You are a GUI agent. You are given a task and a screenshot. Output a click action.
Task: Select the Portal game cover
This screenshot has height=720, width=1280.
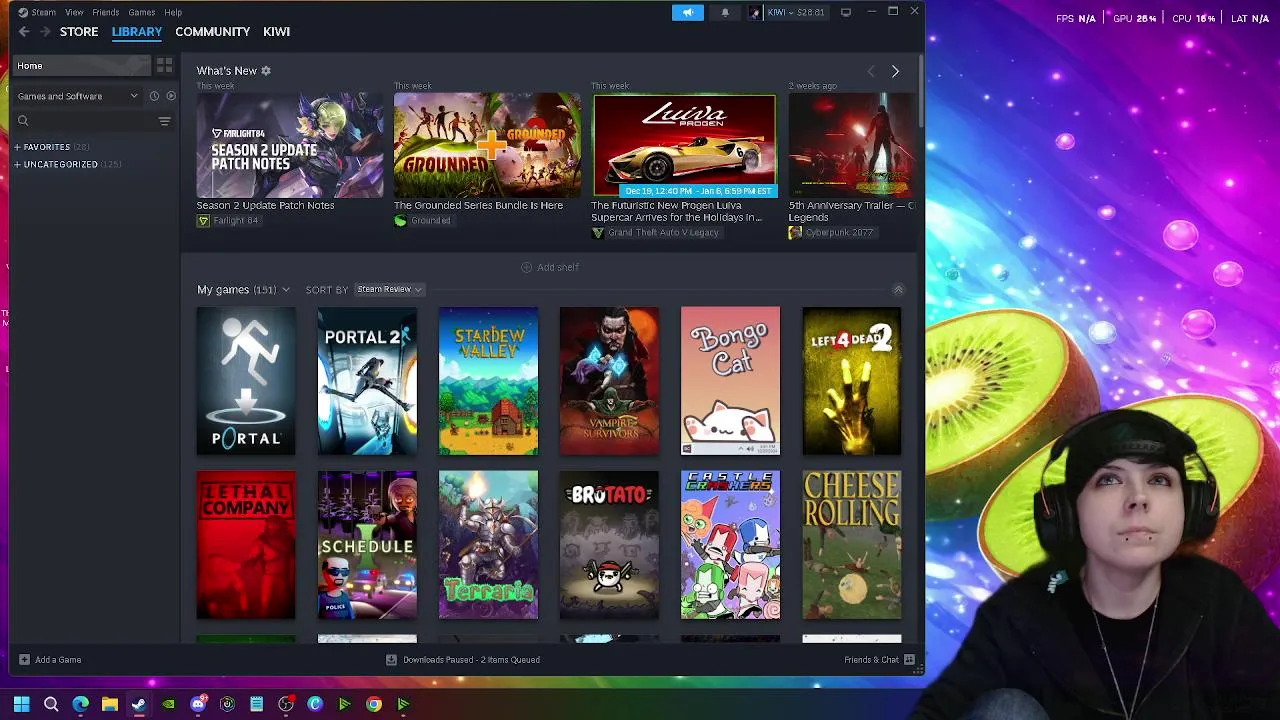[x=246, y=381]
